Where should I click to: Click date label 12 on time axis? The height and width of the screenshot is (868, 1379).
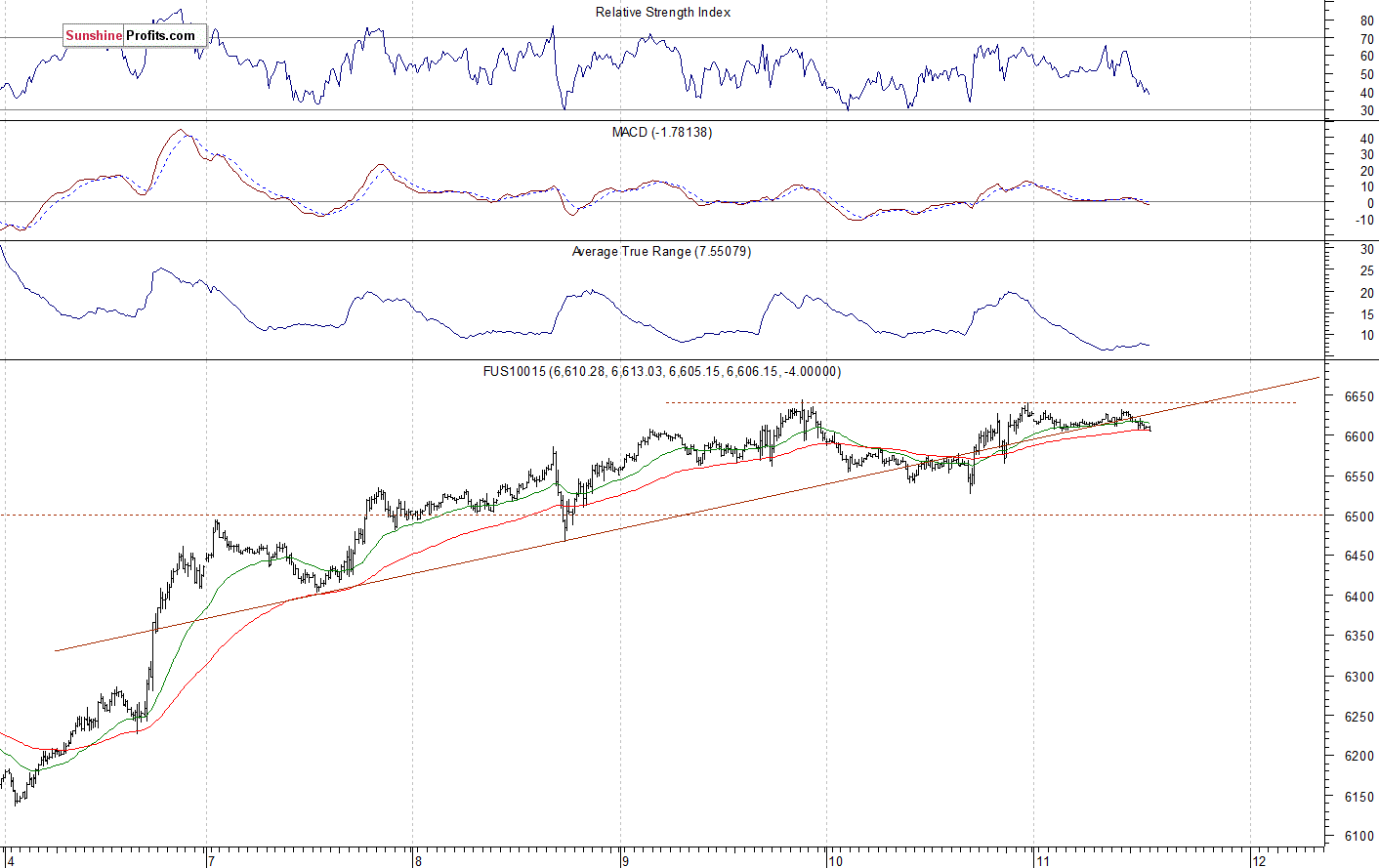(1259, 861)
